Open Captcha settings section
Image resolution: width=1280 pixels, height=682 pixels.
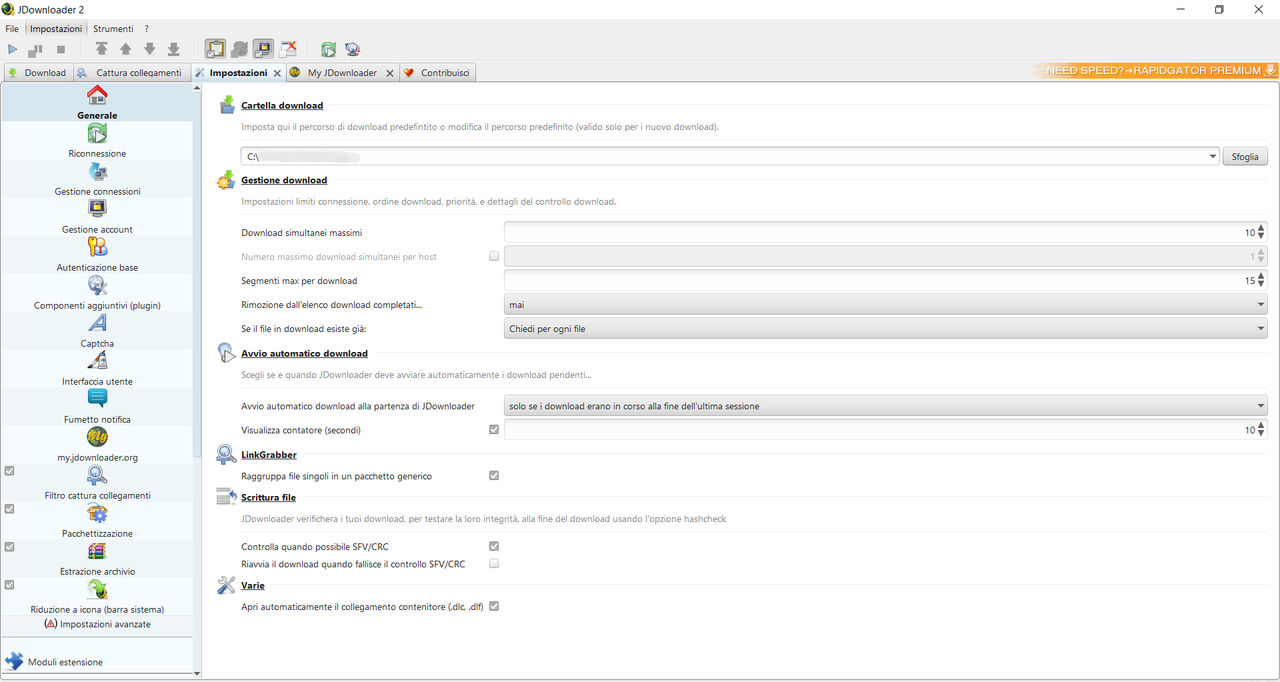click(x=97, y=331)
